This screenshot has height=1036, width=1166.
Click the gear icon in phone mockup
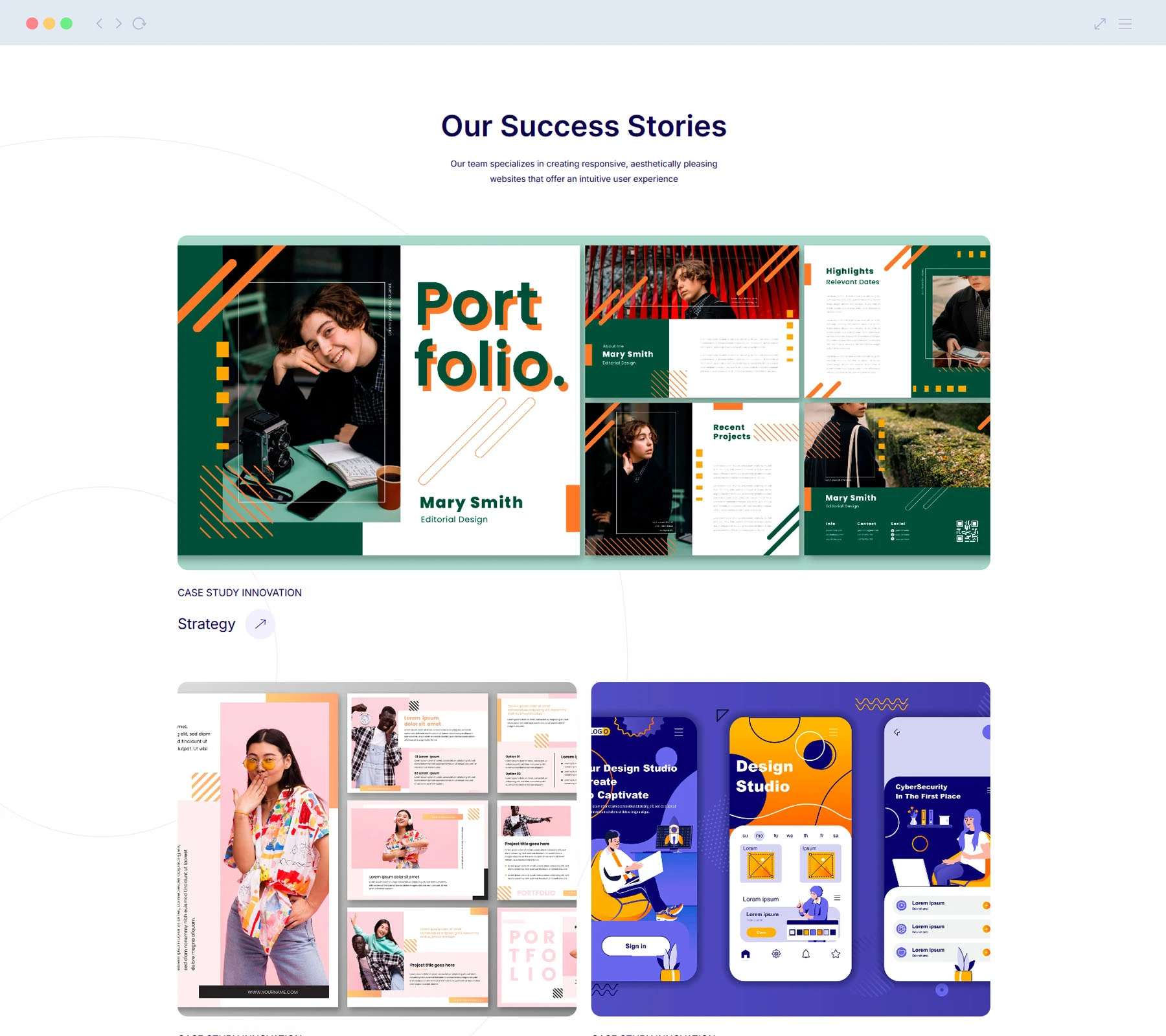(x=776, y=954)
